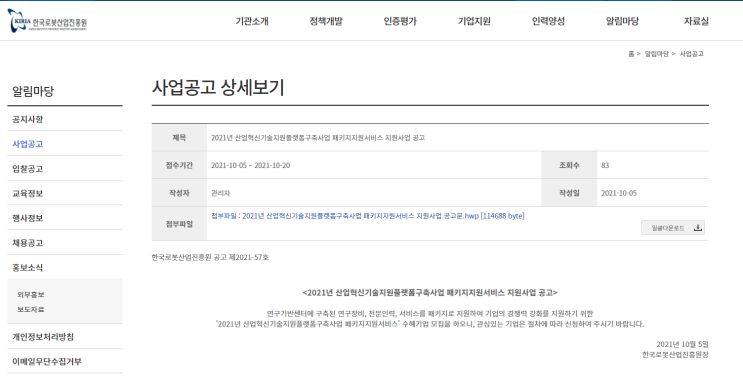Click 홈 in the breadcrumb

pos(631,54)
